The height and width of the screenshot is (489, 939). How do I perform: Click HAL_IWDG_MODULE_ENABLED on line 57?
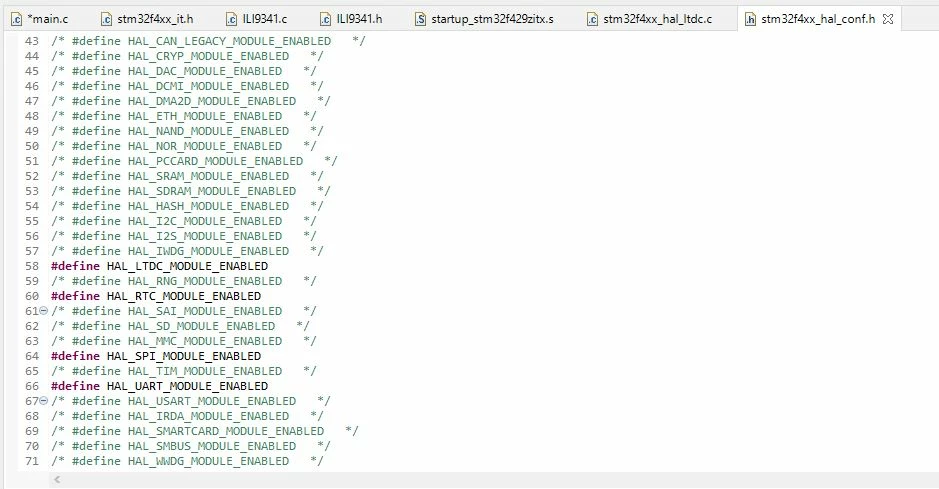[208, 251]
